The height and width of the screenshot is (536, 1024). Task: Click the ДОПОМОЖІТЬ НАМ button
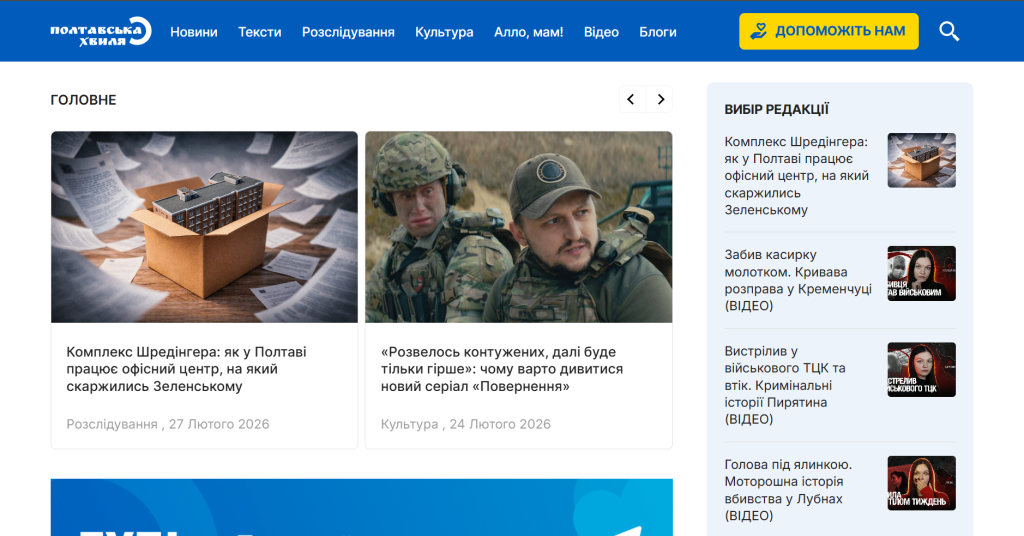point(829,31)
